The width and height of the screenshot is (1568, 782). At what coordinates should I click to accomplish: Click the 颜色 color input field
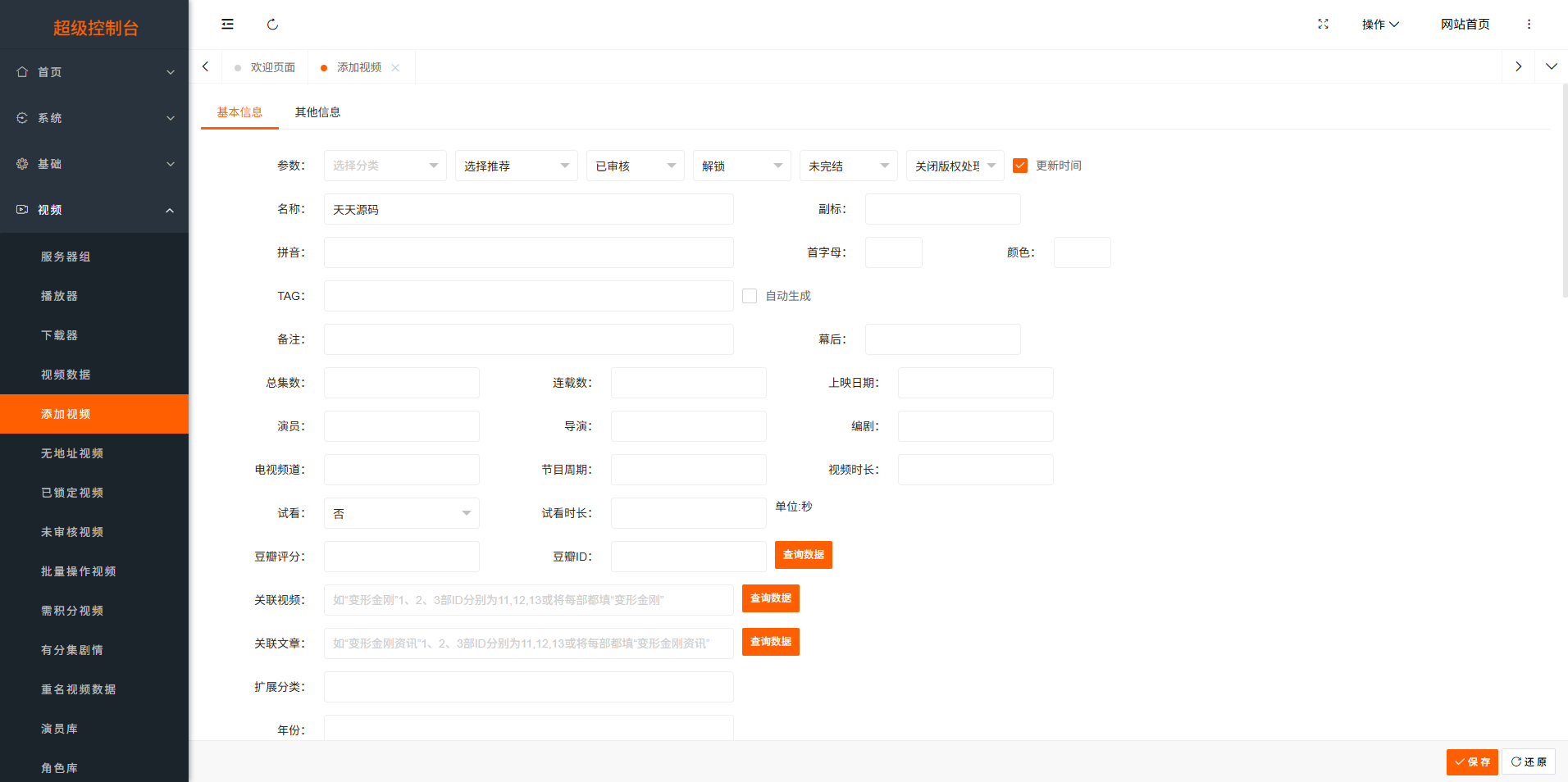(1082, 252)
